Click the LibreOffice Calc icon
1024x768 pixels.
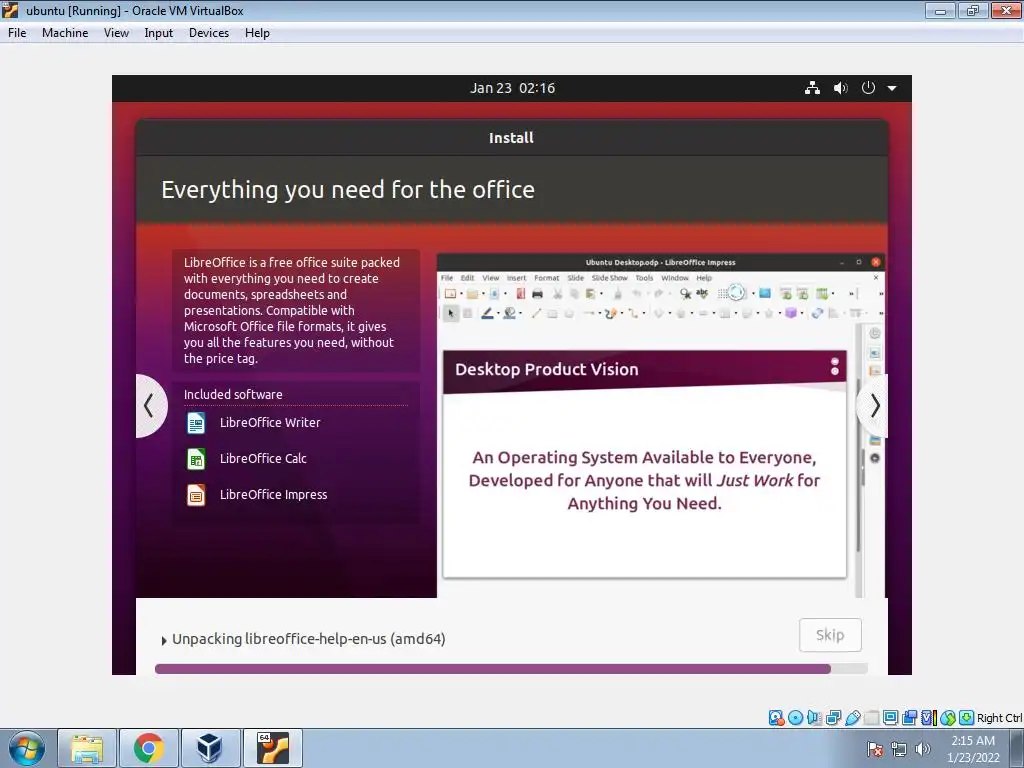click(x=196, y=459)
